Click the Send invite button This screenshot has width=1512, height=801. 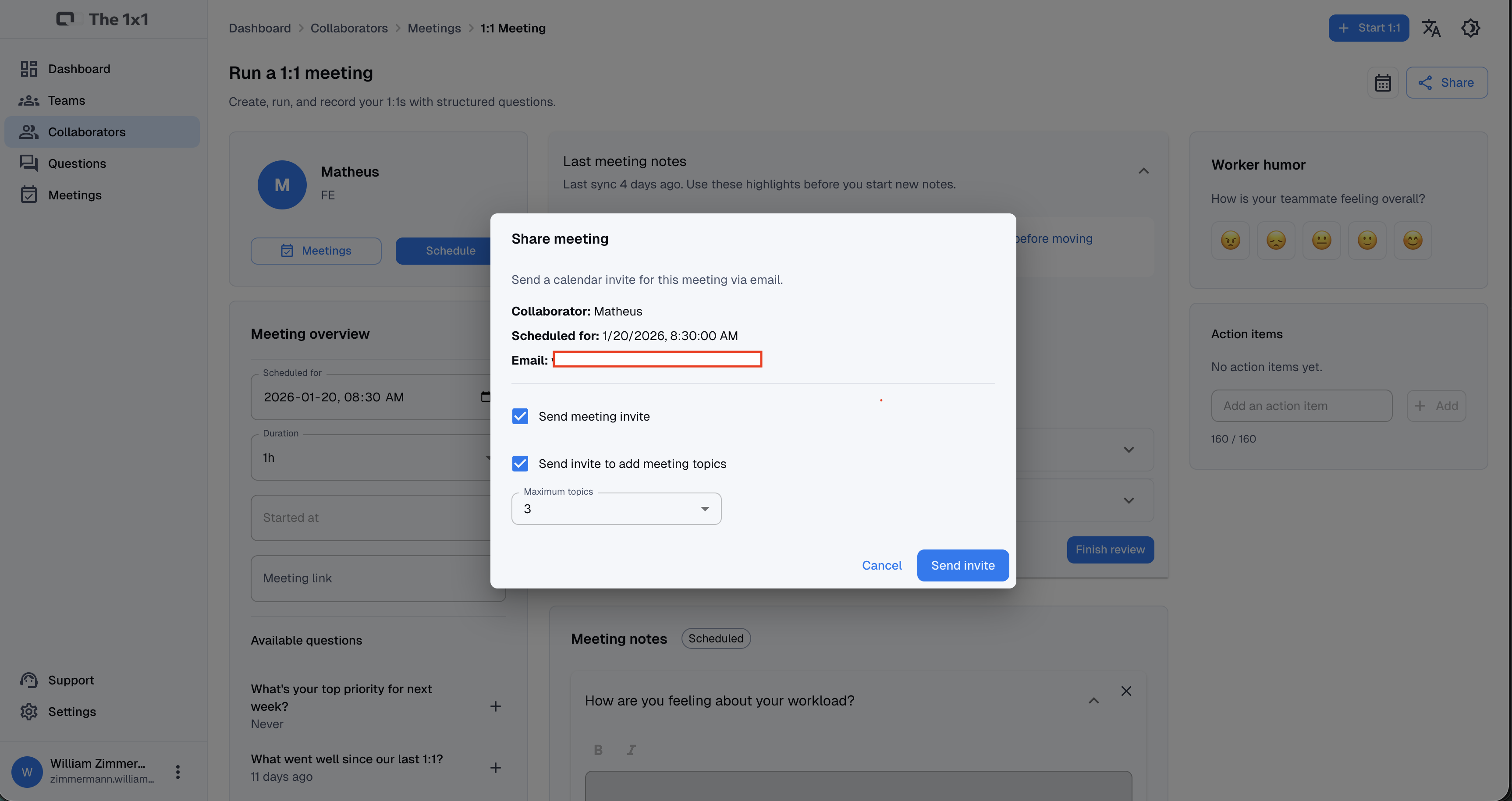(962, 565)
